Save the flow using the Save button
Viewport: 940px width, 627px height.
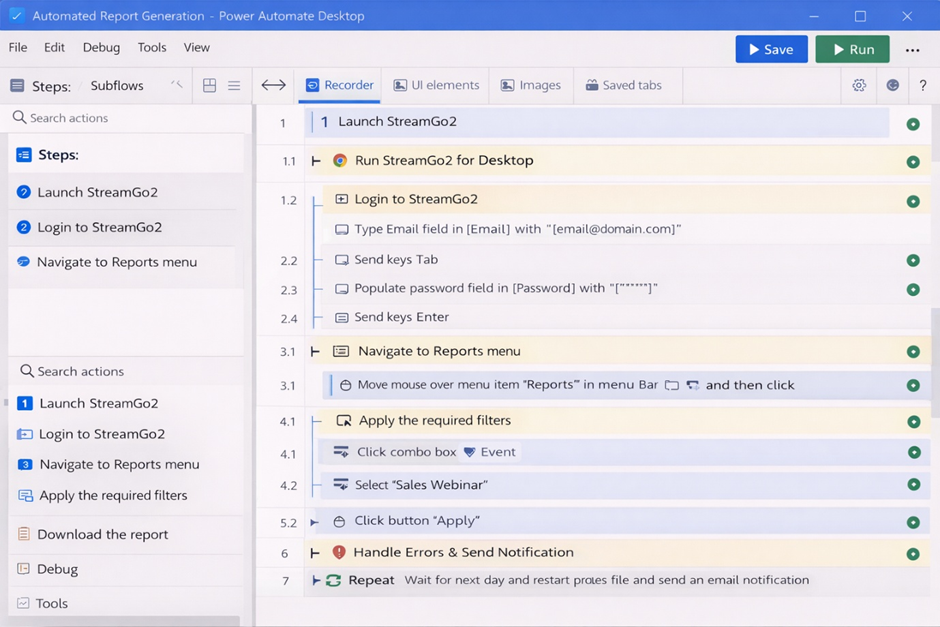tap(771, 47)
